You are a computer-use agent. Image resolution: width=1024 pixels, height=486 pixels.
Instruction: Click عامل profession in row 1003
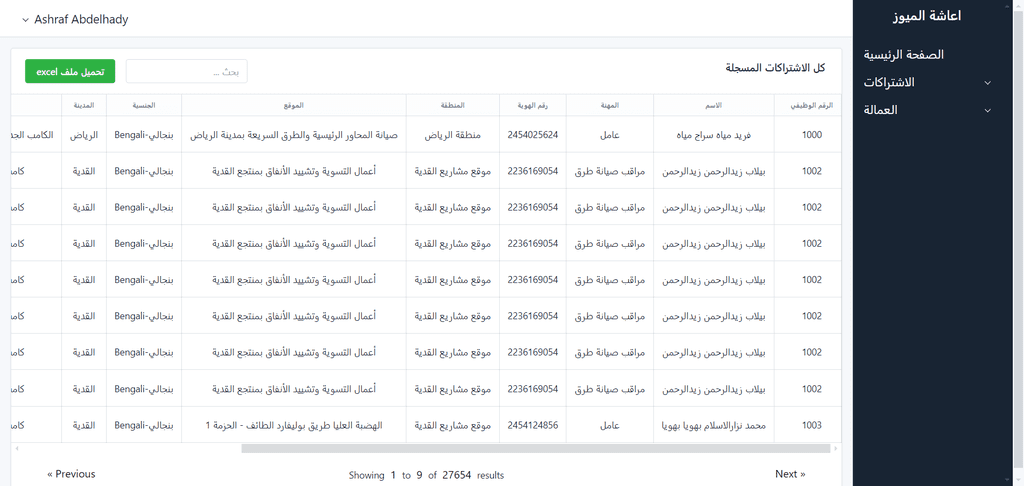[x=610, y=425]
